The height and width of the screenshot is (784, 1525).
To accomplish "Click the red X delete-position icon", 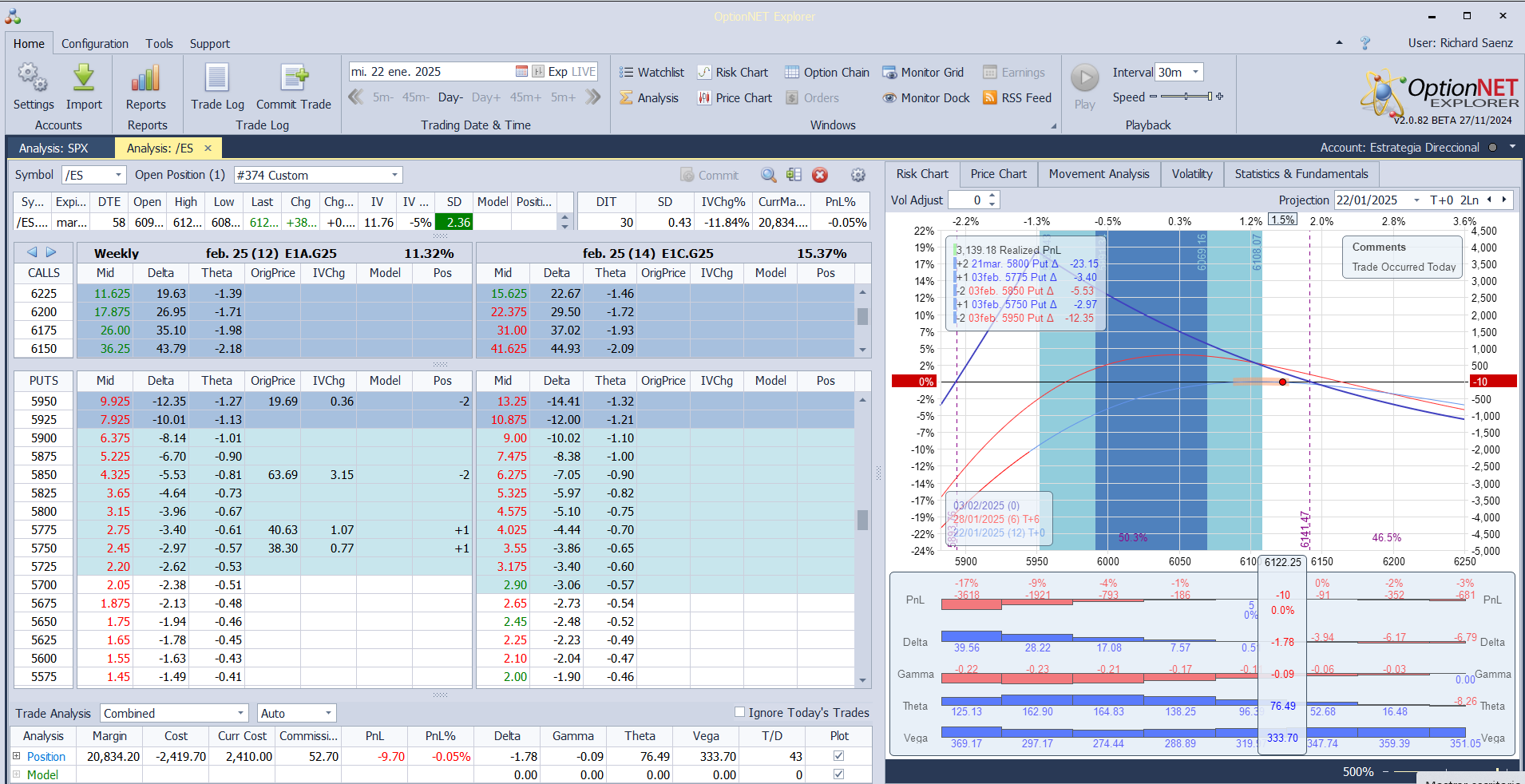I will pos(820,175).
